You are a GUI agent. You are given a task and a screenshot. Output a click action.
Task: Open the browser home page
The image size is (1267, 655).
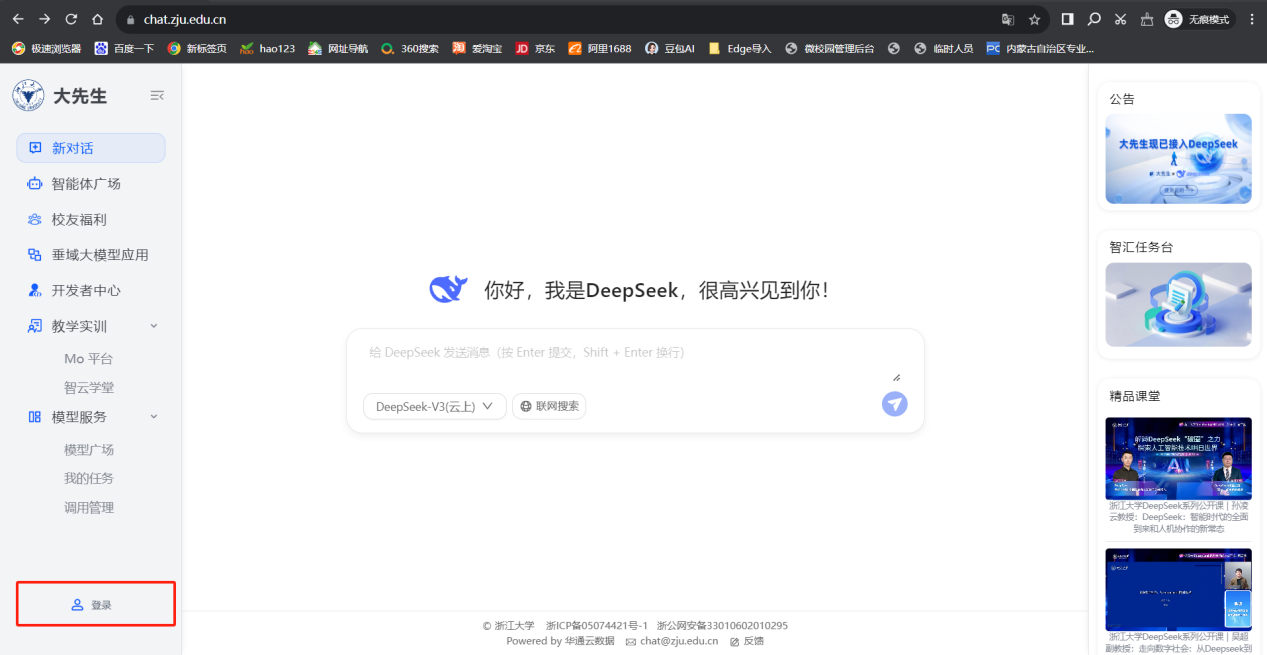point(97,19)
